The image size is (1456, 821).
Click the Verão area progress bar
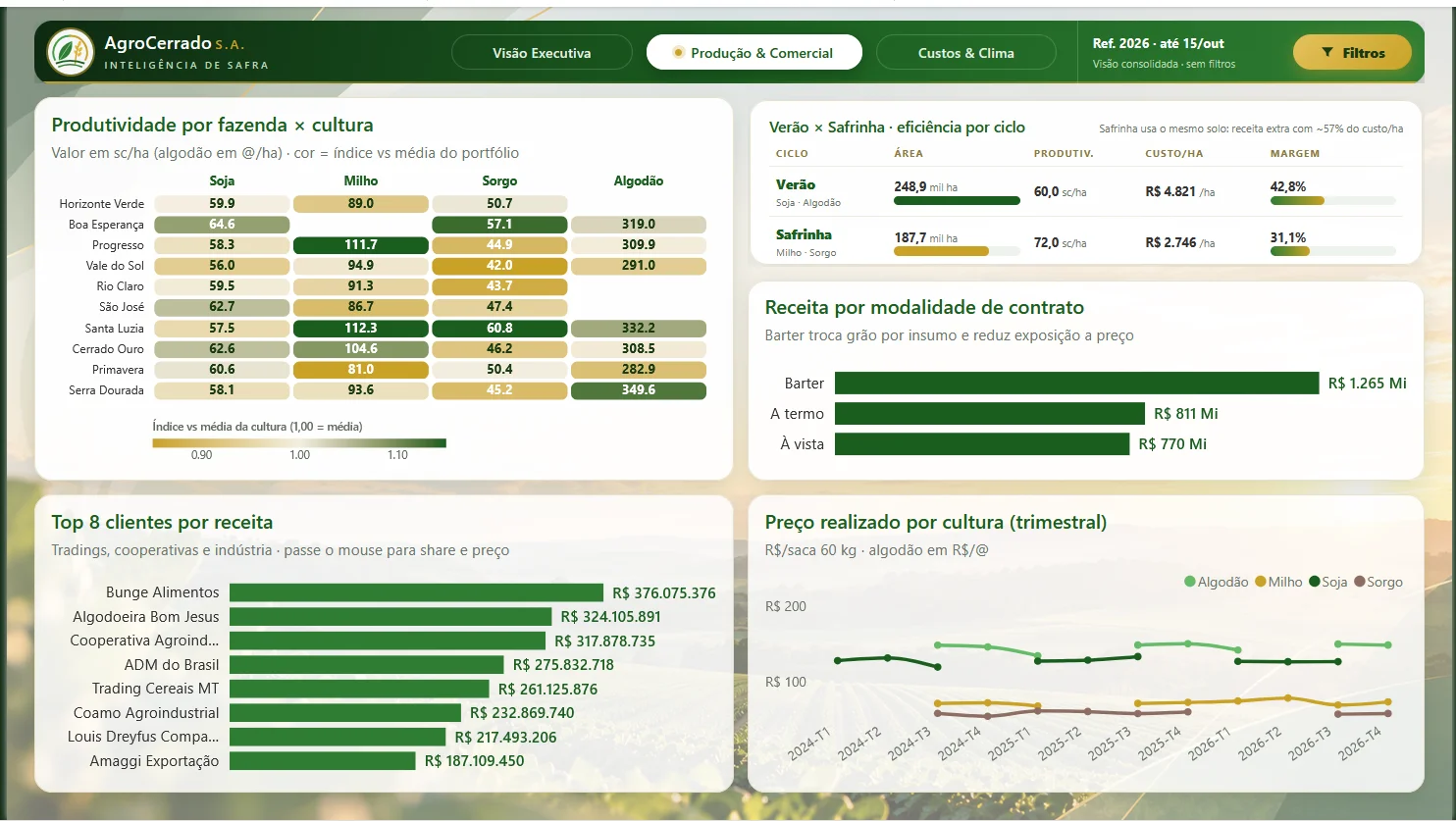tap(957, 201)
